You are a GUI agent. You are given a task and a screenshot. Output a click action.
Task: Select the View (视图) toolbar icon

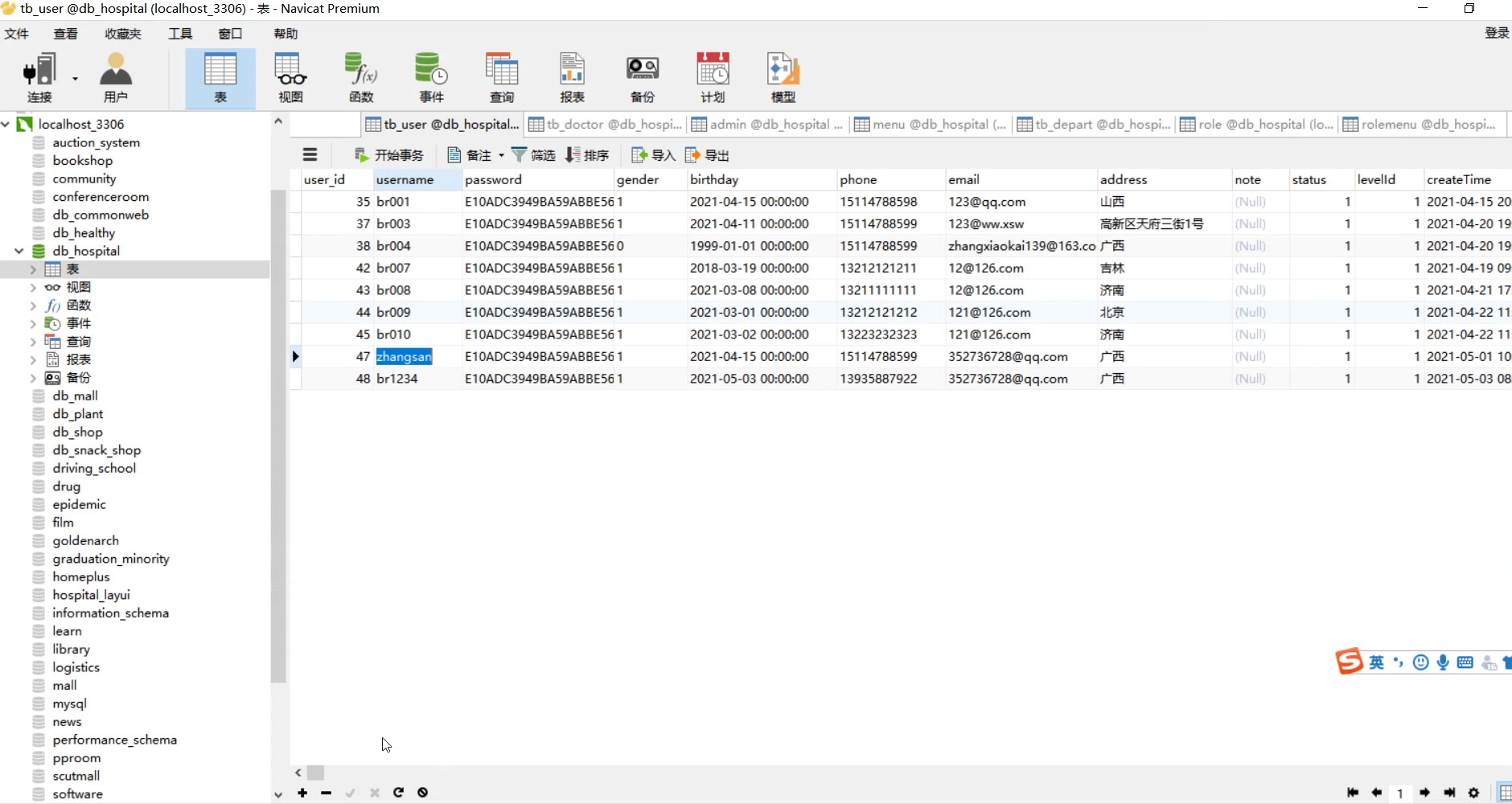(x=290, y=78)
